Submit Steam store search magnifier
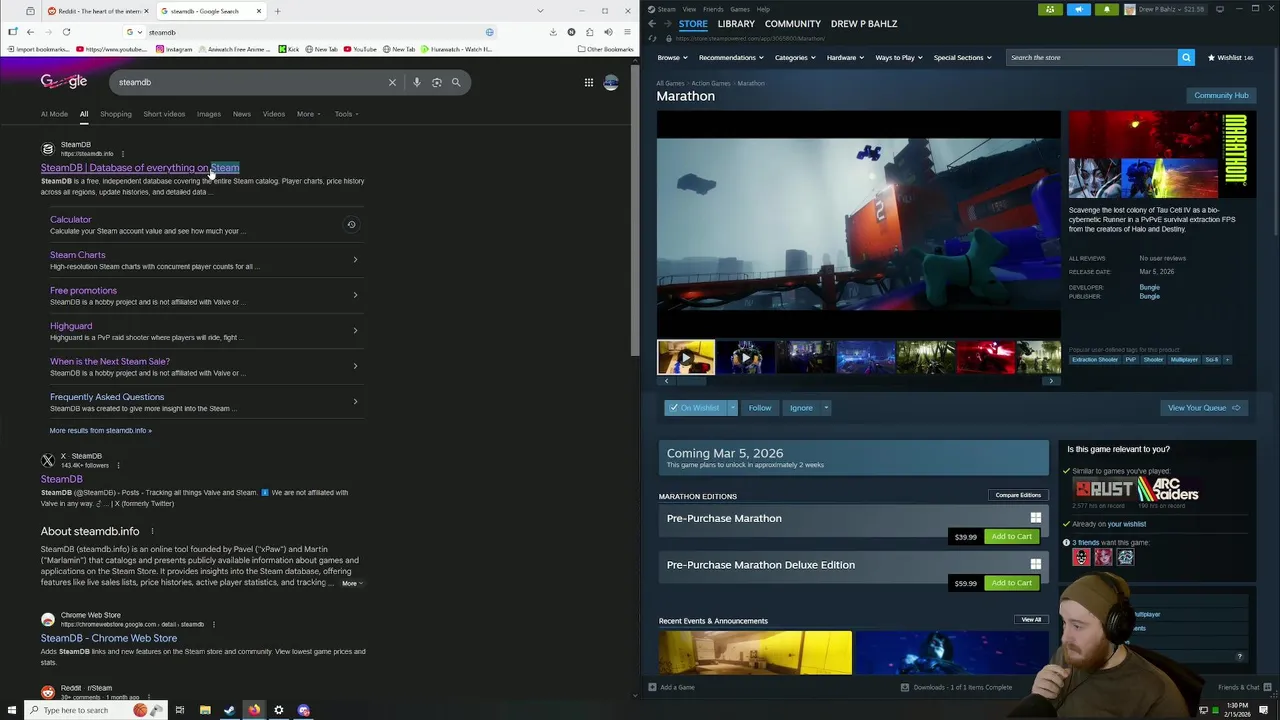 (x=1186, y=57)
